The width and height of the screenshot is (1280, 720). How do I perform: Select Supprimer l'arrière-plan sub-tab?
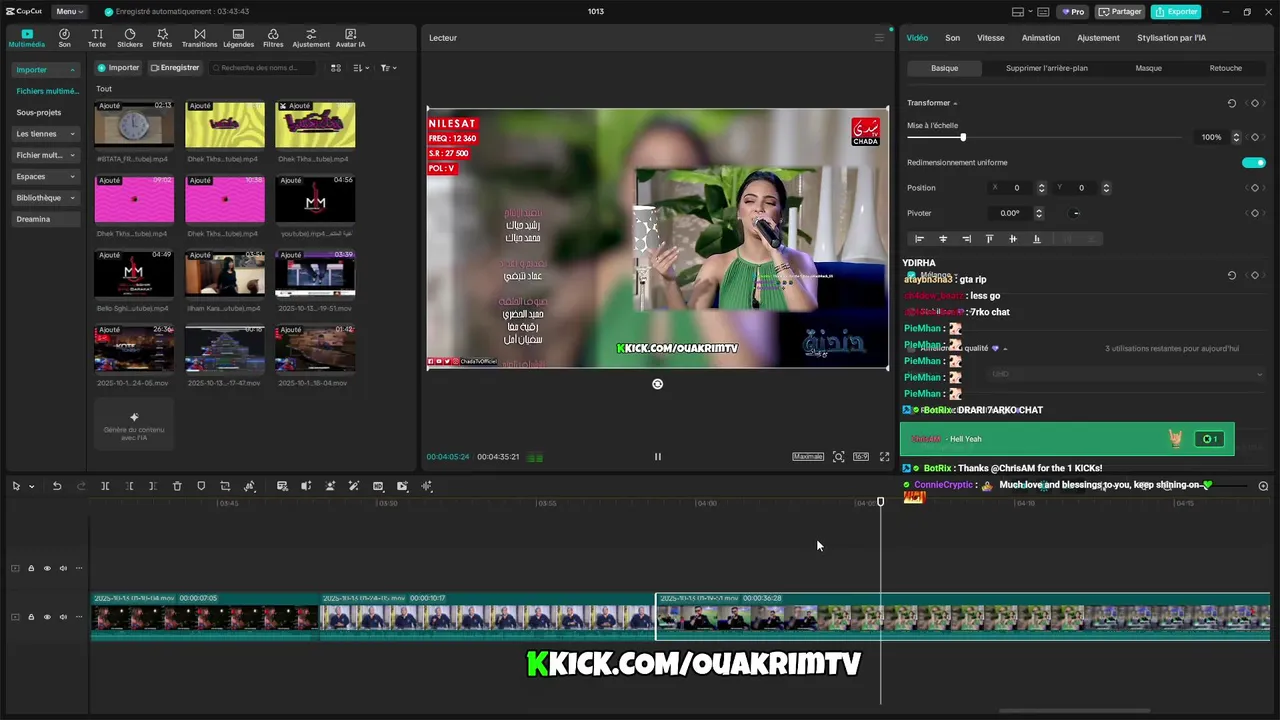(x=1046, y=68)
